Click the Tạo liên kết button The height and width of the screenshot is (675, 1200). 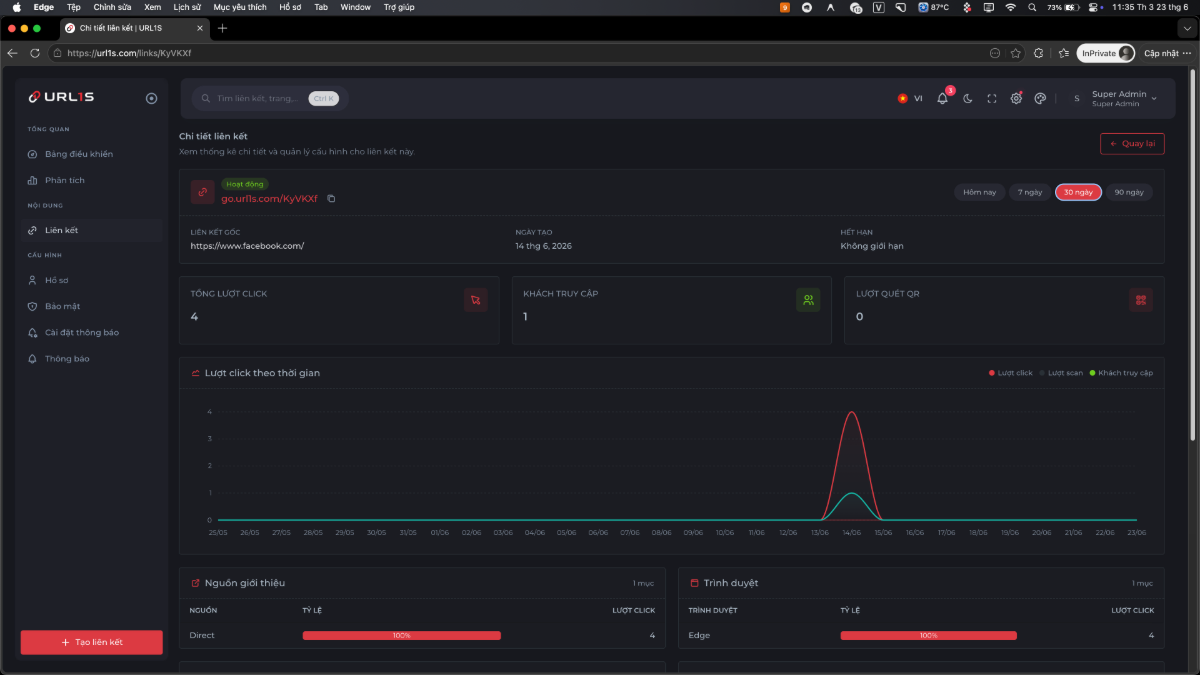pyautogui.click(x=92, y=642)
